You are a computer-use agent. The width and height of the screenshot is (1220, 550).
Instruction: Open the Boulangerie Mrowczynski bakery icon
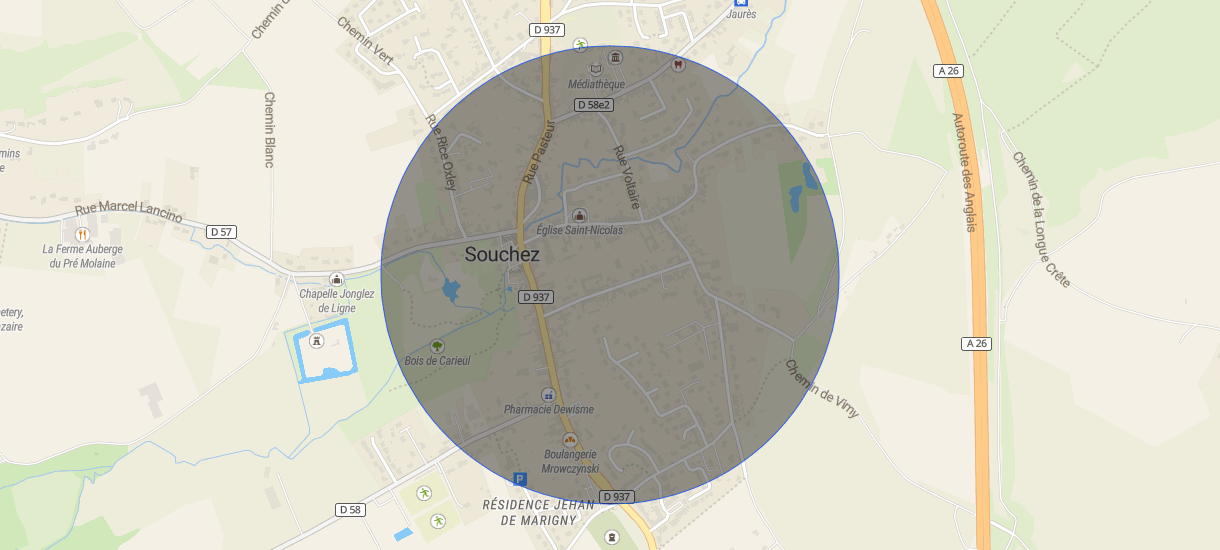(570, 439)
